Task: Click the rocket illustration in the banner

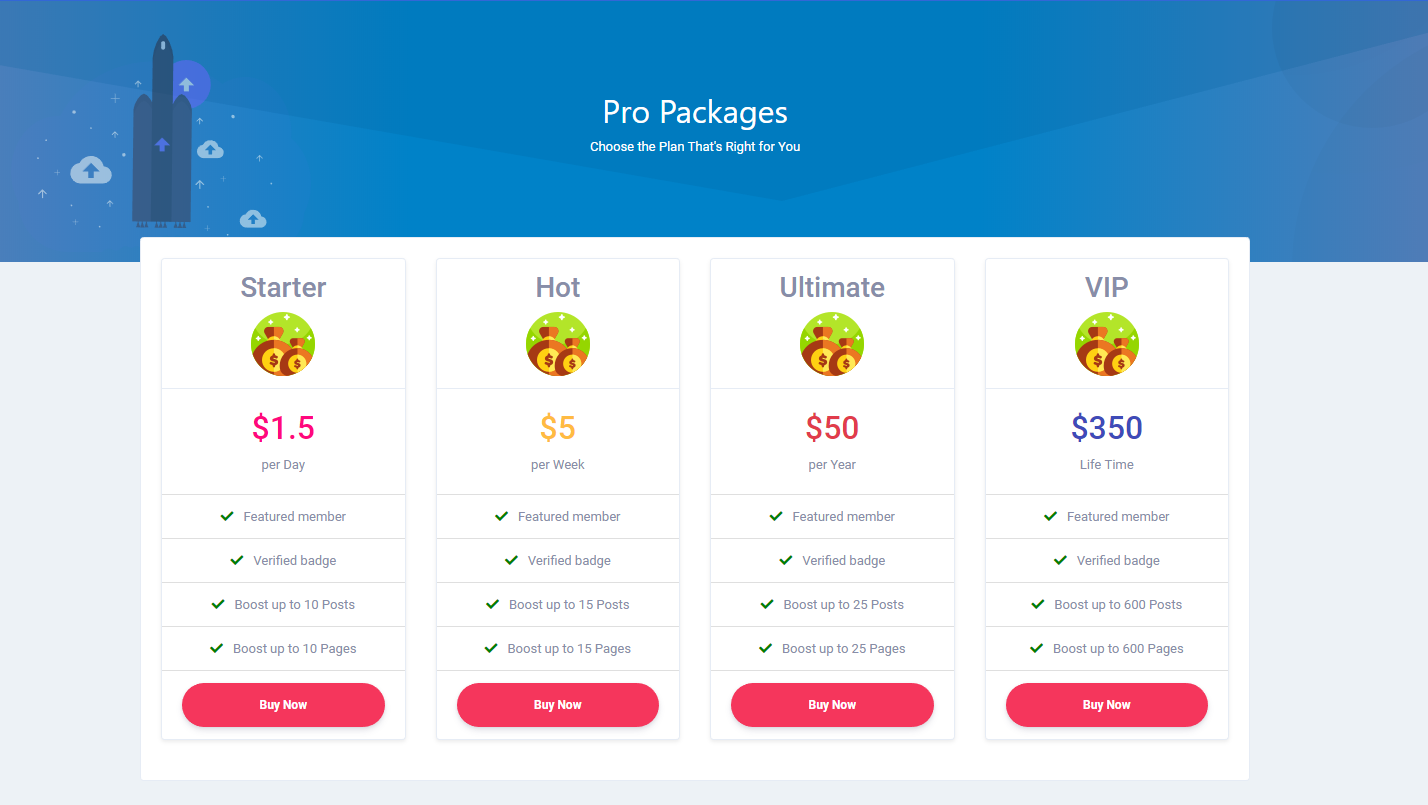Action: (x=162, y=130)
